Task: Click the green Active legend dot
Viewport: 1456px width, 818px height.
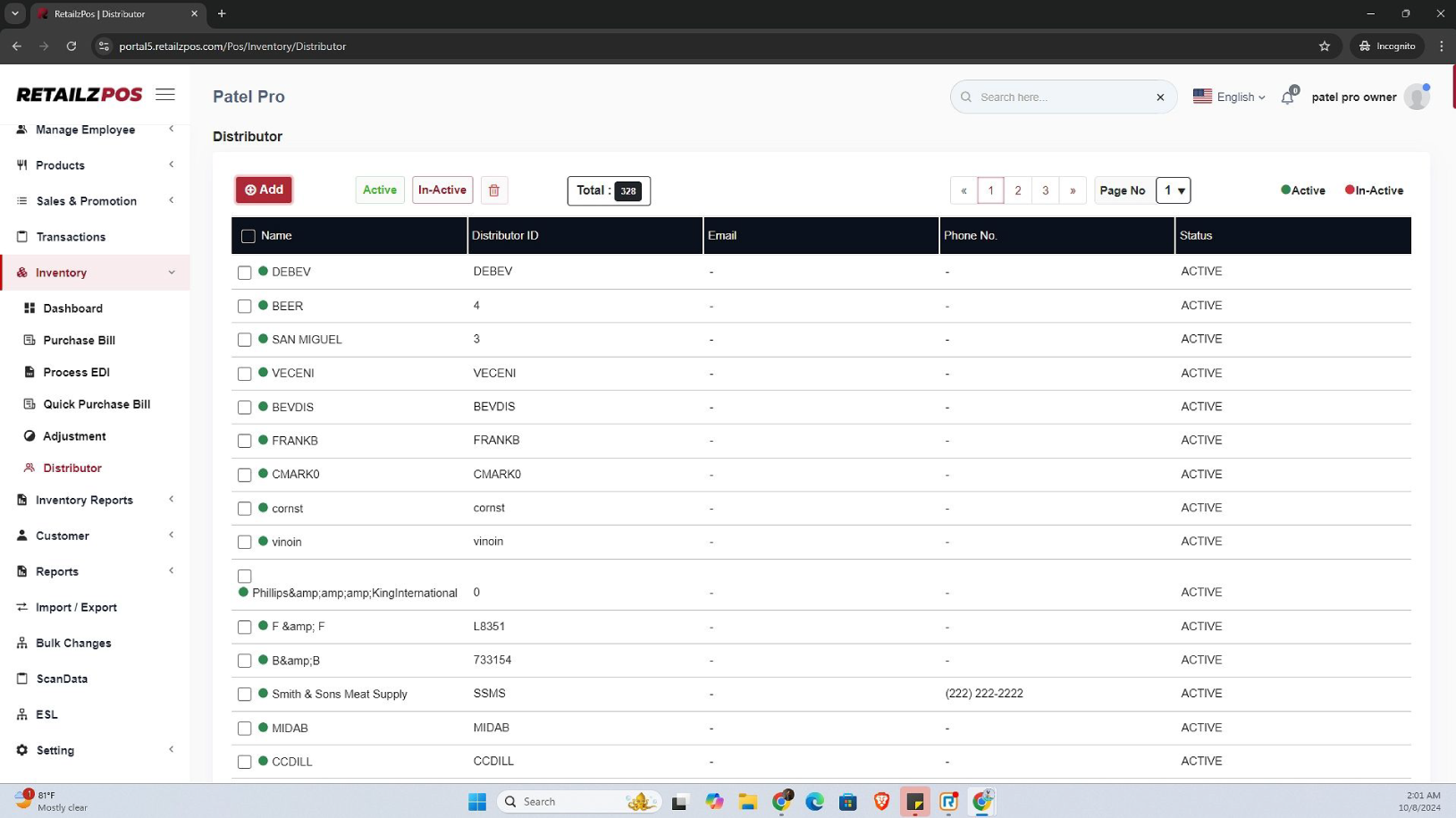Action: click(x=1285, y=190)
